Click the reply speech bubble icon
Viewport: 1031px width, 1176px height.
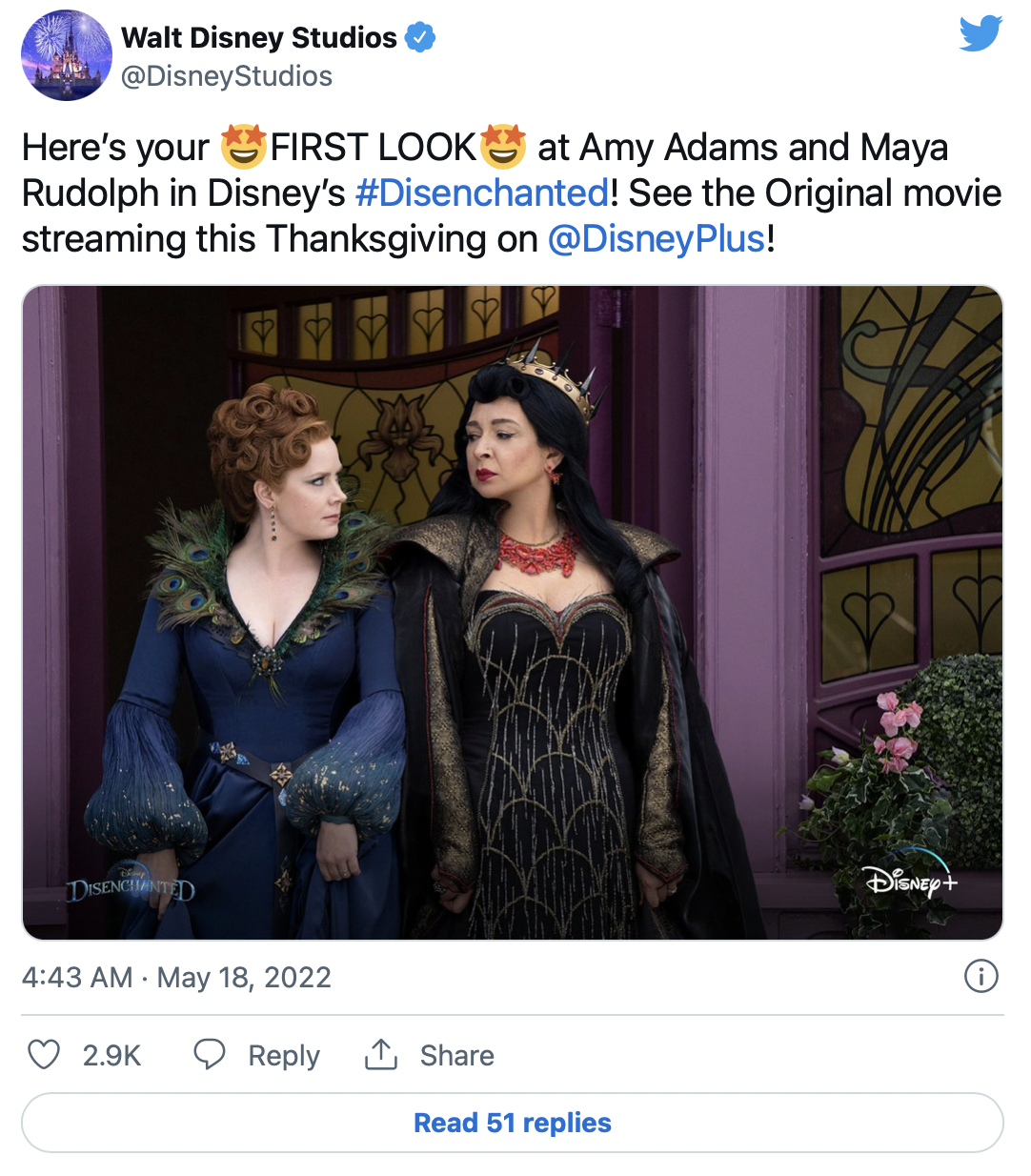[209, 1054]
